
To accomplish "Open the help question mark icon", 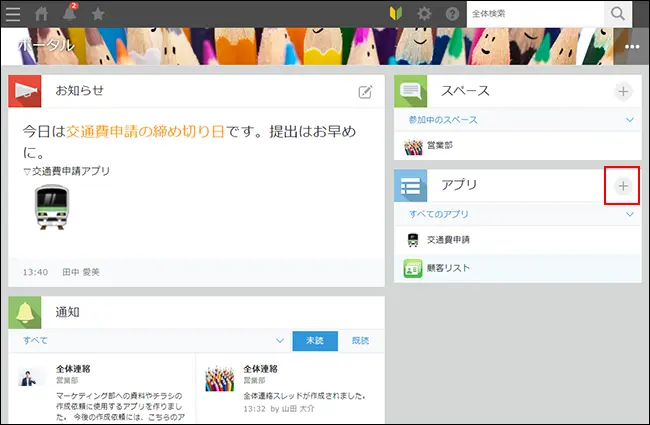I will click(452, 14).
